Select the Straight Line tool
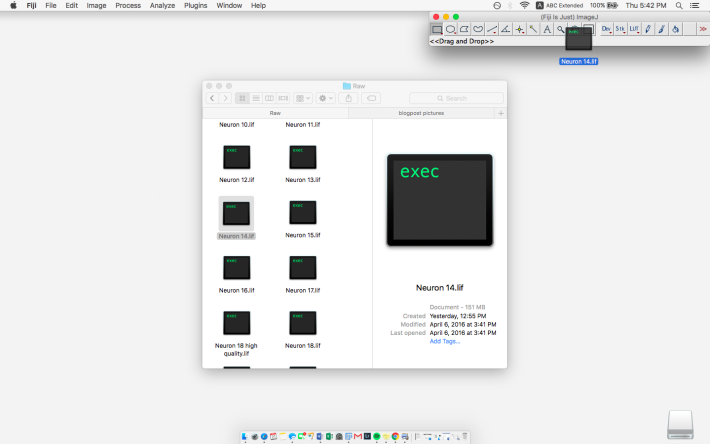The width and height of the screenshot is (710, 444). (x=492, y=29)
